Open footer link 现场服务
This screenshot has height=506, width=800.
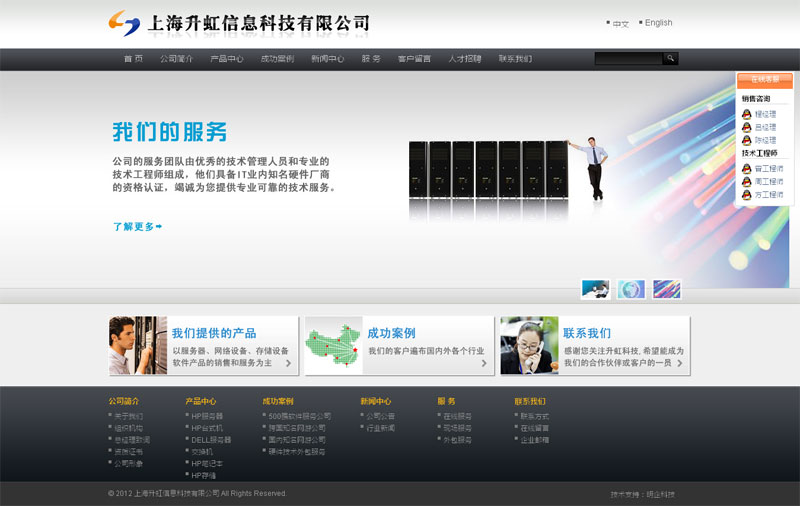pos(458,428)
